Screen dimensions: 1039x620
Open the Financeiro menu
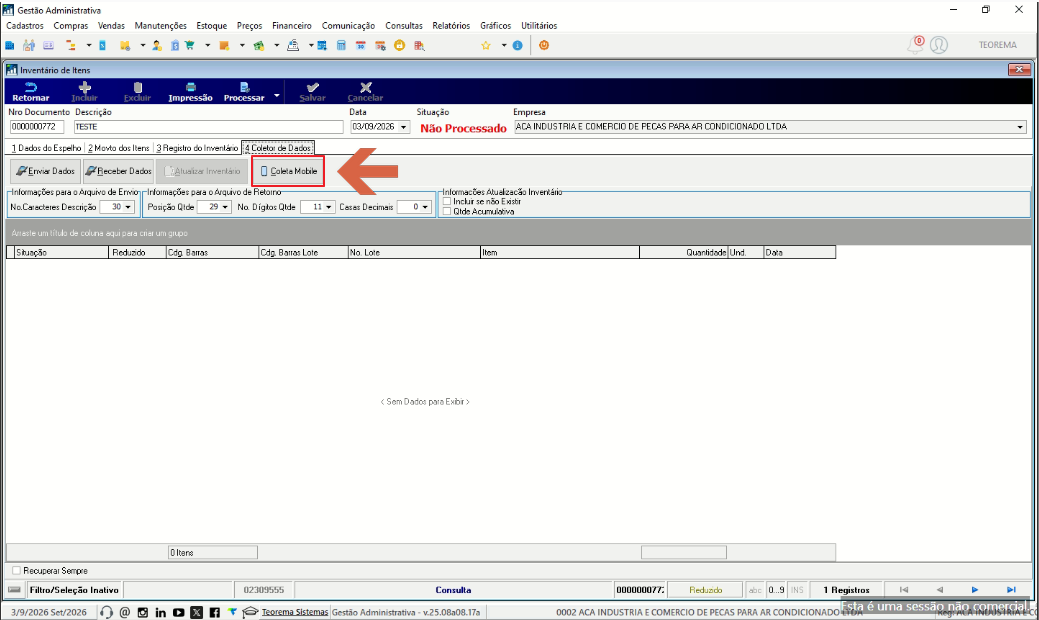pos(292,26)
